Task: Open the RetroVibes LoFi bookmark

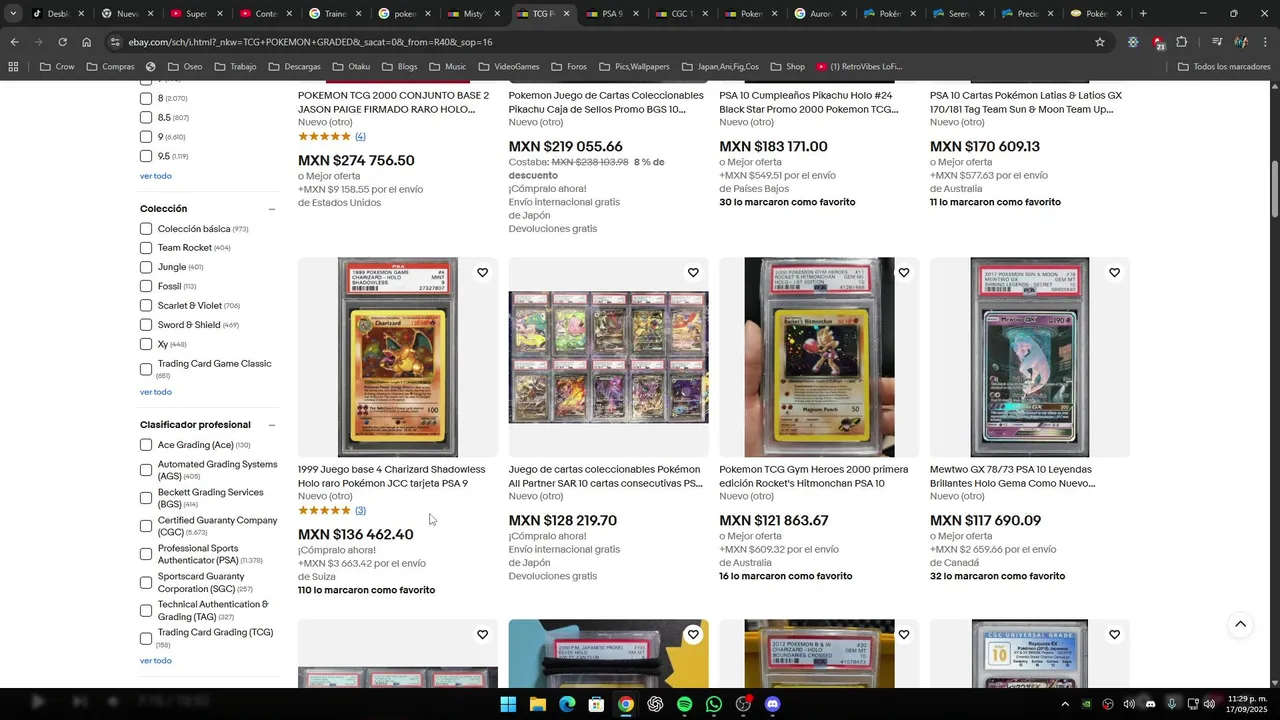Action: pos(859,67)
